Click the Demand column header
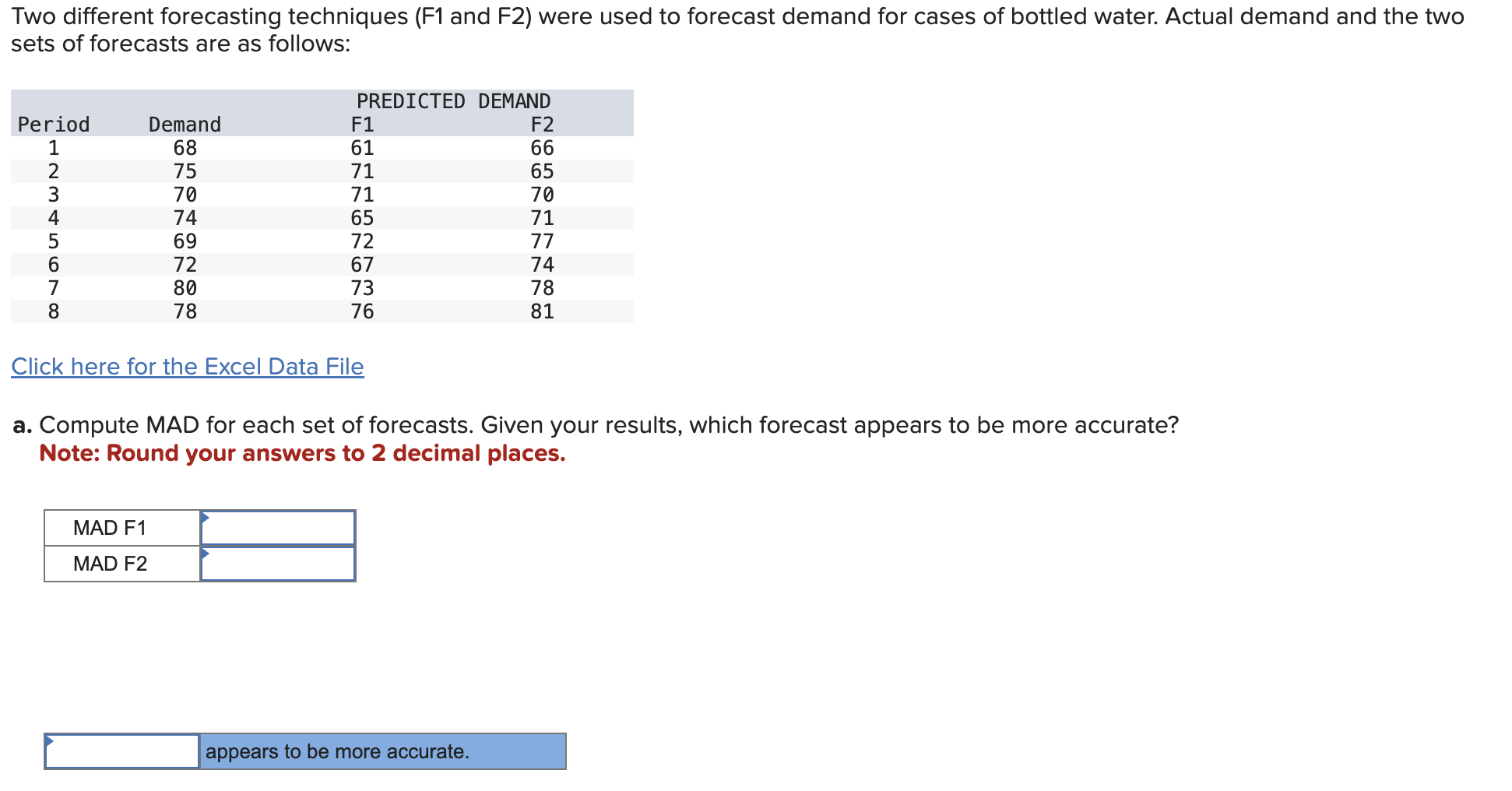 [185, 123]
